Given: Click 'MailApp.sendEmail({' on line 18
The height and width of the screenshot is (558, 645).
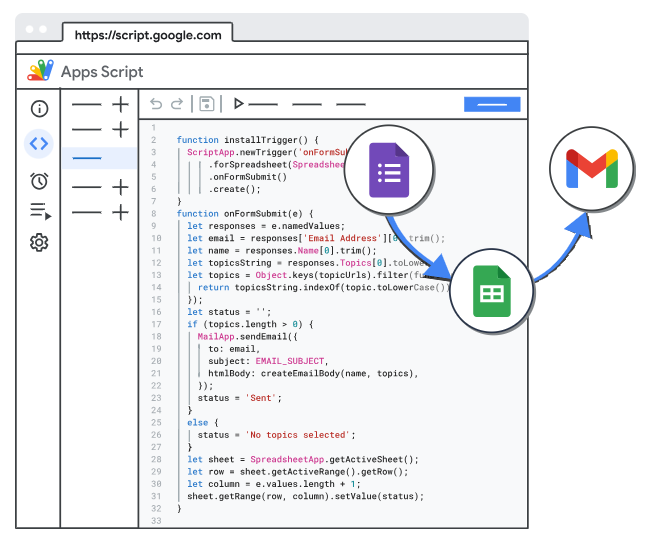Looking at the screenshot, I should 247,337.
